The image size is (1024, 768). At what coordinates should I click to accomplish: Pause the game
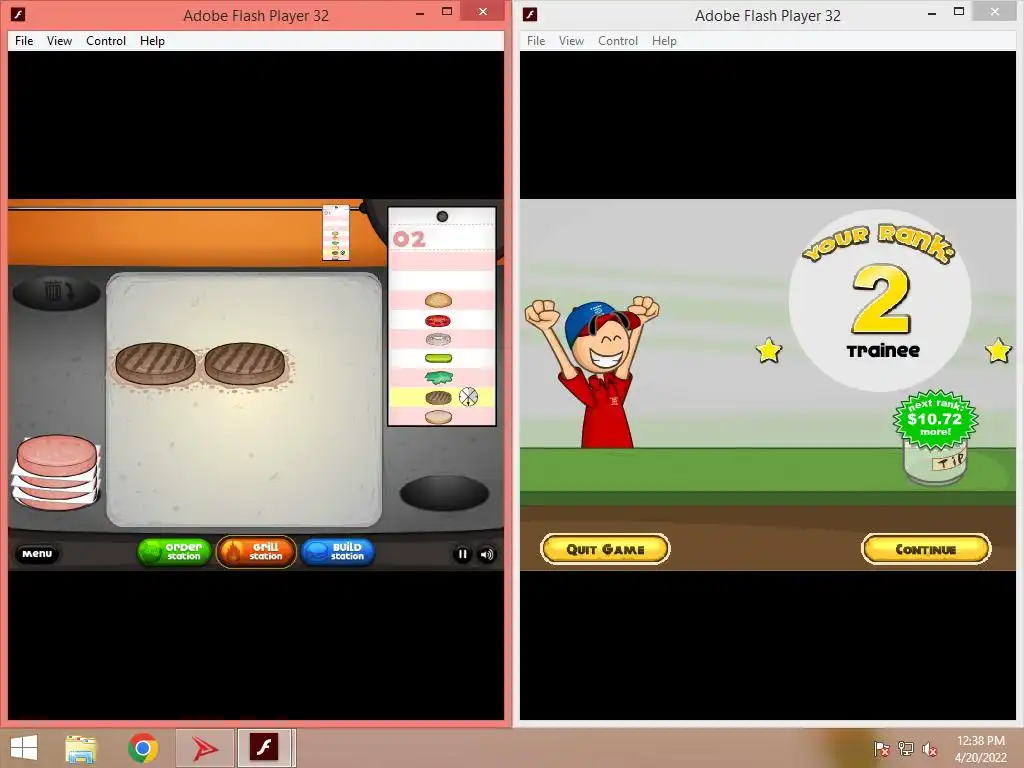coord(462,554)
